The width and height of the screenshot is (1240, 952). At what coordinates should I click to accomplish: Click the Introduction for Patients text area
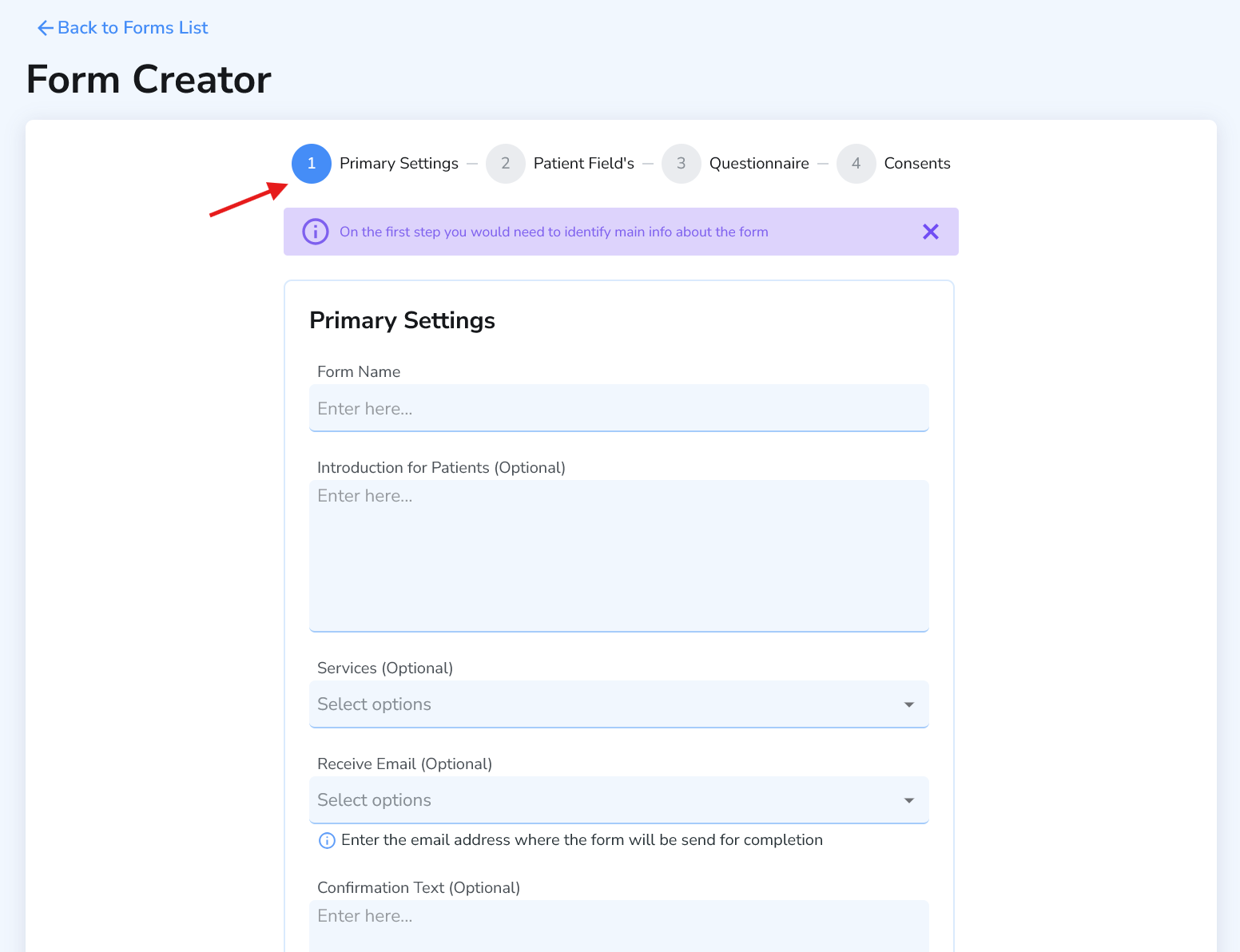click(619, 556)
